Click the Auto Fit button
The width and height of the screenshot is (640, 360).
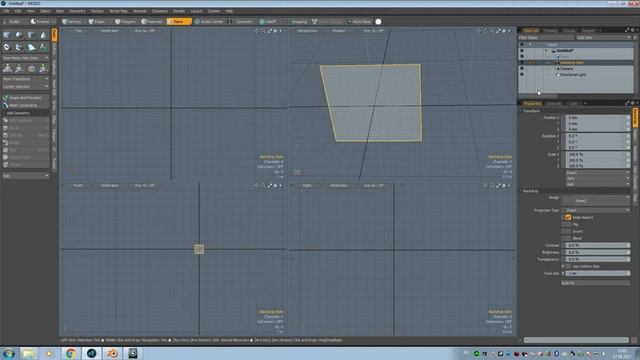pyautogui.click(x=596, y=283)
